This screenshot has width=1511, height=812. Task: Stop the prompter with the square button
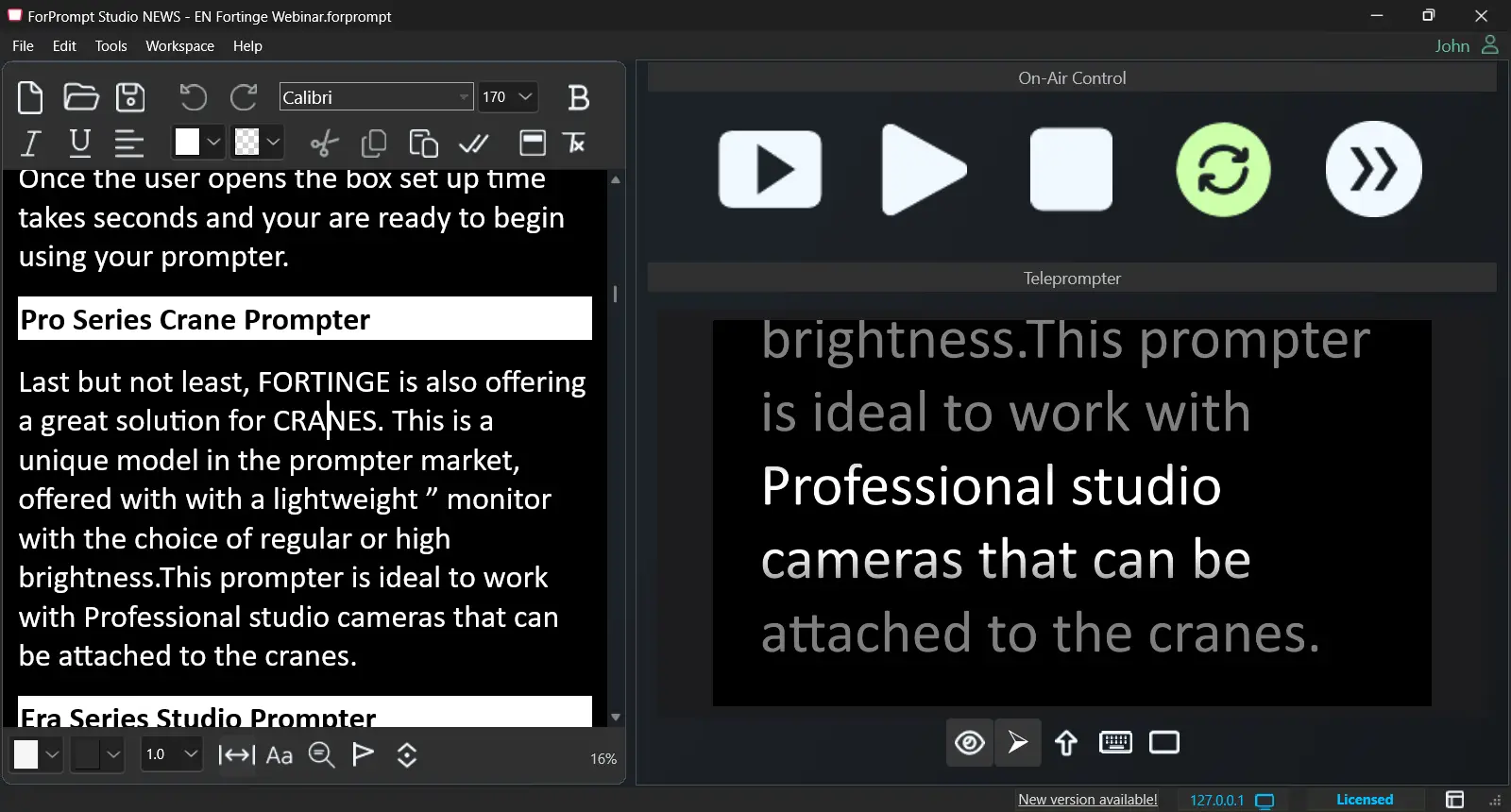pos(1071,170)
